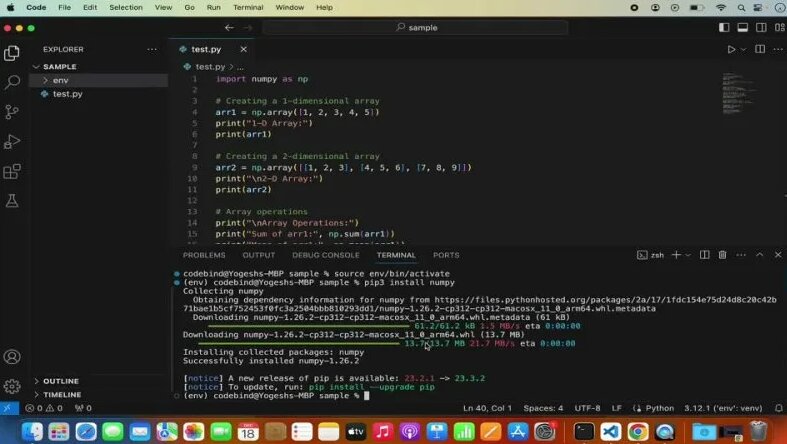Open Explorer Views and More Actions ellipsis

point(152,49)
